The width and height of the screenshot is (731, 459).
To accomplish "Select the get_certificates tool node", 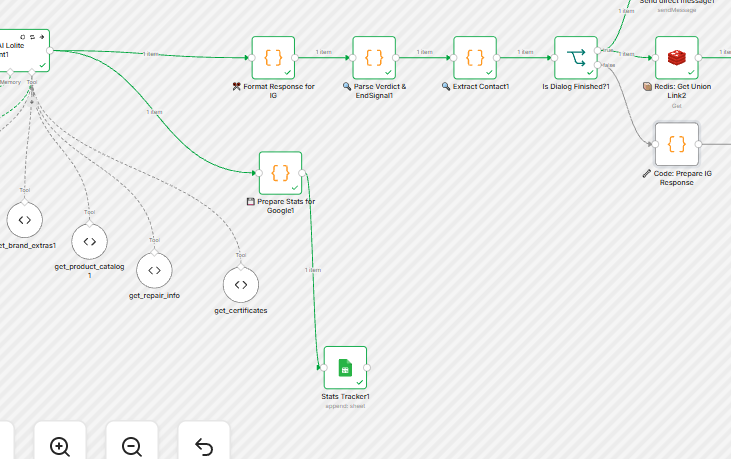I will click(241, 285).
